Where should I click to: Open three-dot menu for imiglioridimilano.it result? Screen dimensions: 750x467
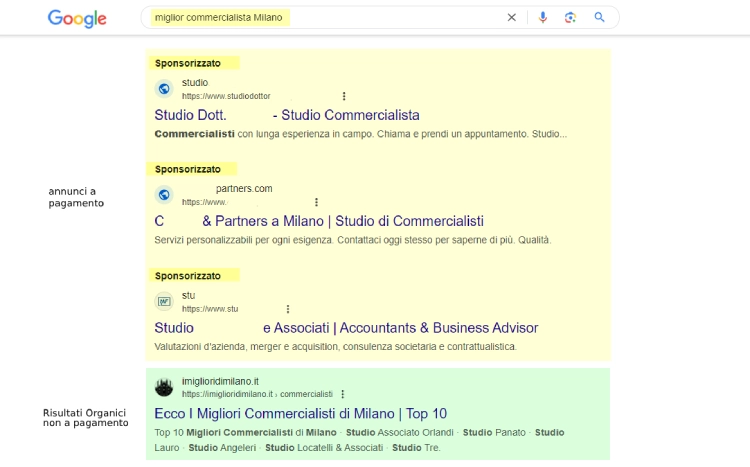343,394
